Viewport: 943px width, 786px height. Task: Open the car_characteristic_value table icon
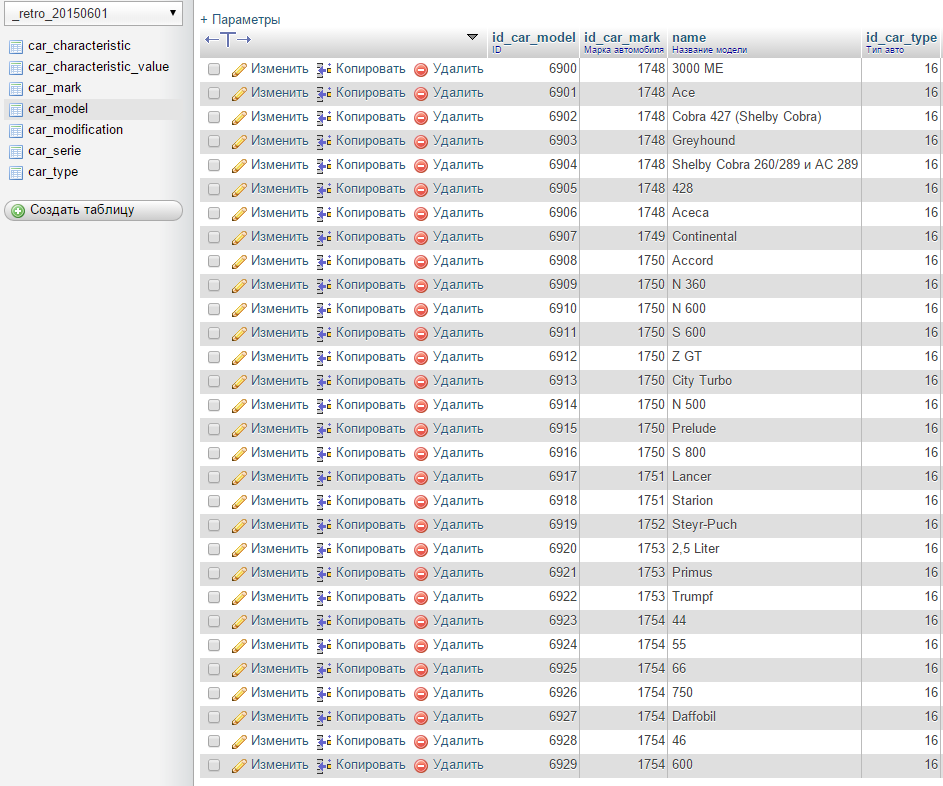[16, 67]
